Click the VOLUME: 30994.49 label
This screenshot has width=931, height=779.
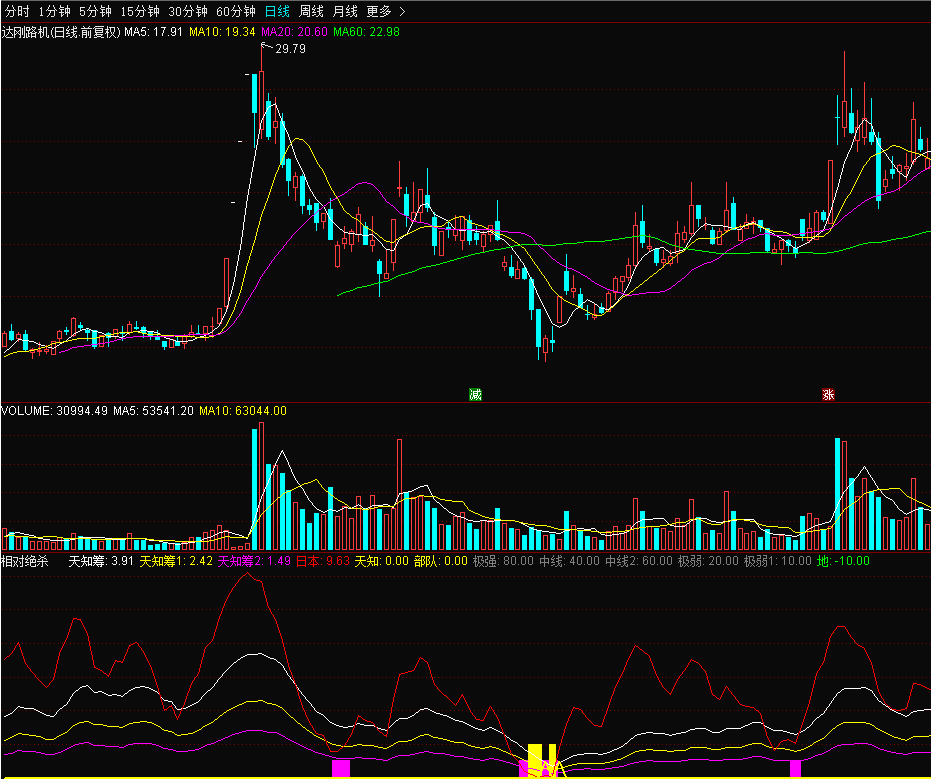tap(55, 411)
